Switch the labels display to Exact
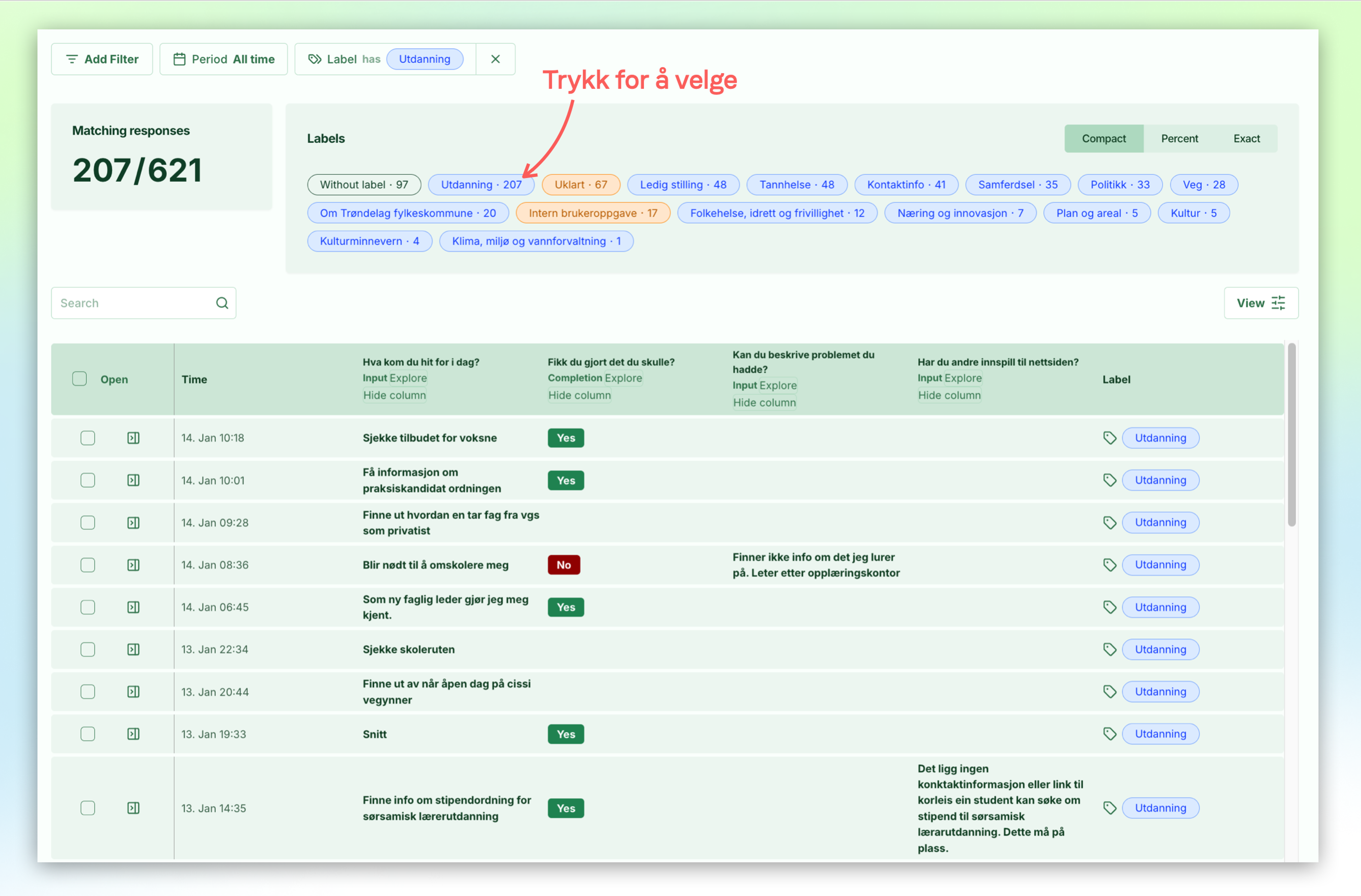This screenshot has height=896, width=1361. [1247, 138]
